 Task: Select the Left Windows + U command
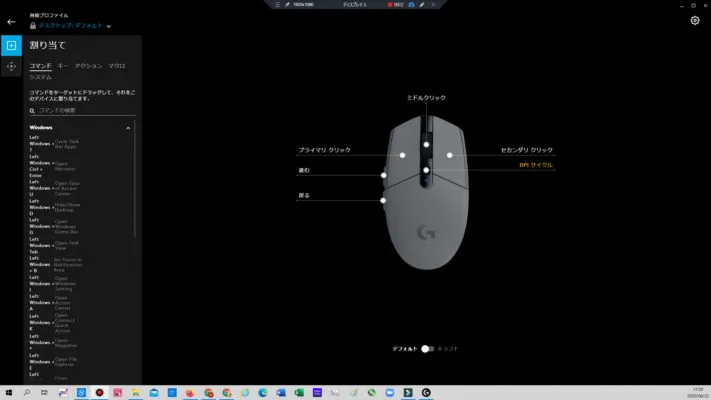(54, 188)
